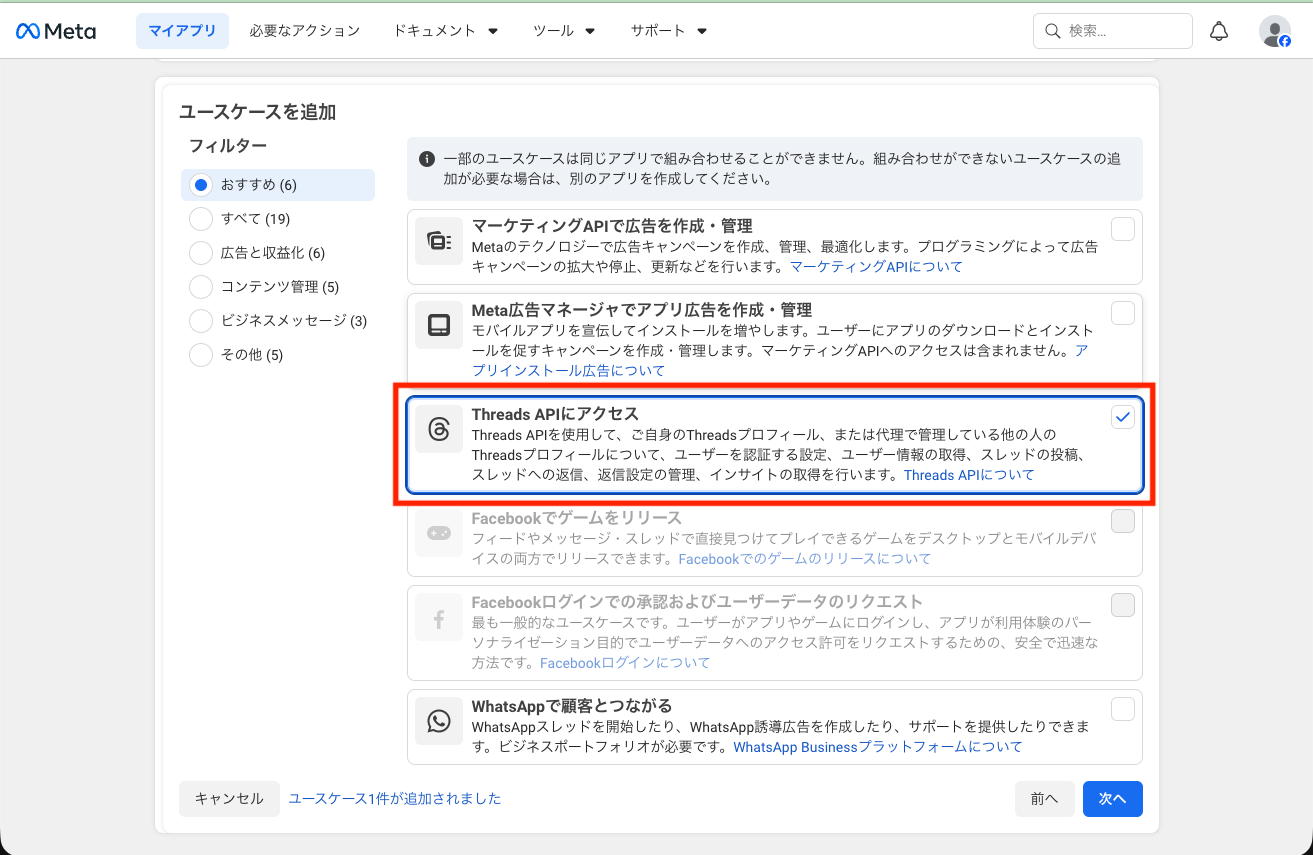Open the notifications bell
The width and height of the screenshot is (1313, 855).
pyautogui.click(x=1218, y=31)
